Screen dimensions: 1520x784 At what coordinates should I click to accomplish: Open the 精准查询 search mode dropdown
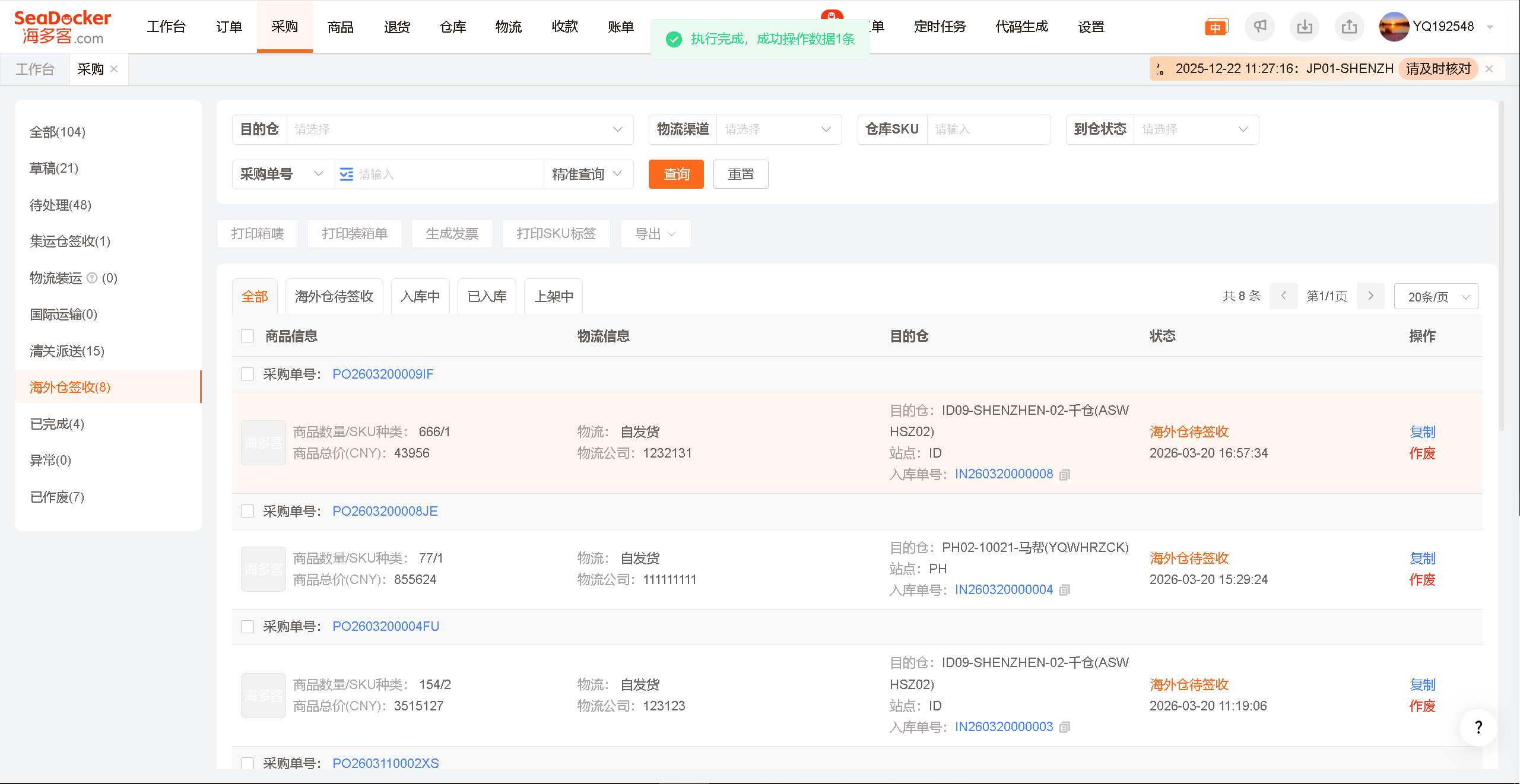point(587,174)
